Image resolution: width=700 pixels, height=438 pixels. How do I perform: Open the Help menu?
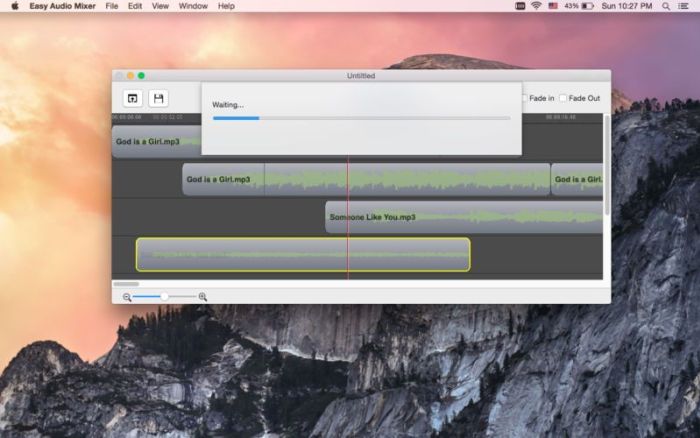(x=226, y=6)
